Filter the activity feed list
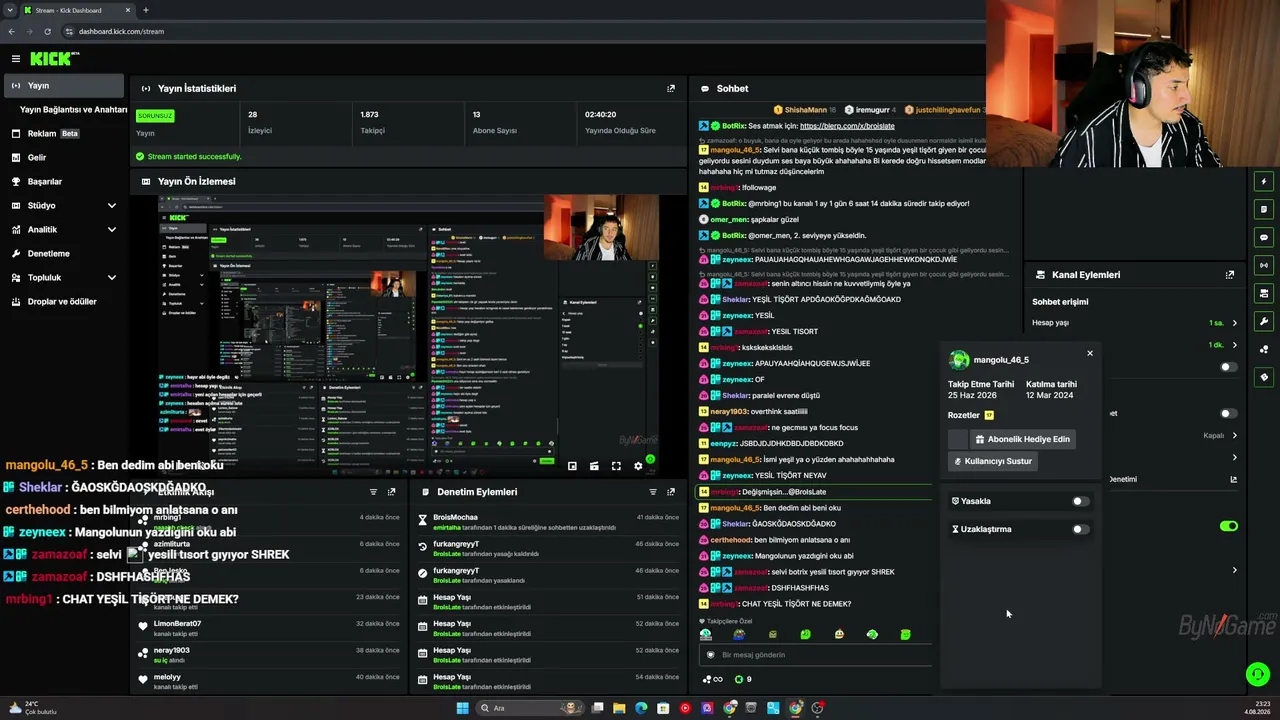Screen dimensions: 1280x720 click(373, 492)
